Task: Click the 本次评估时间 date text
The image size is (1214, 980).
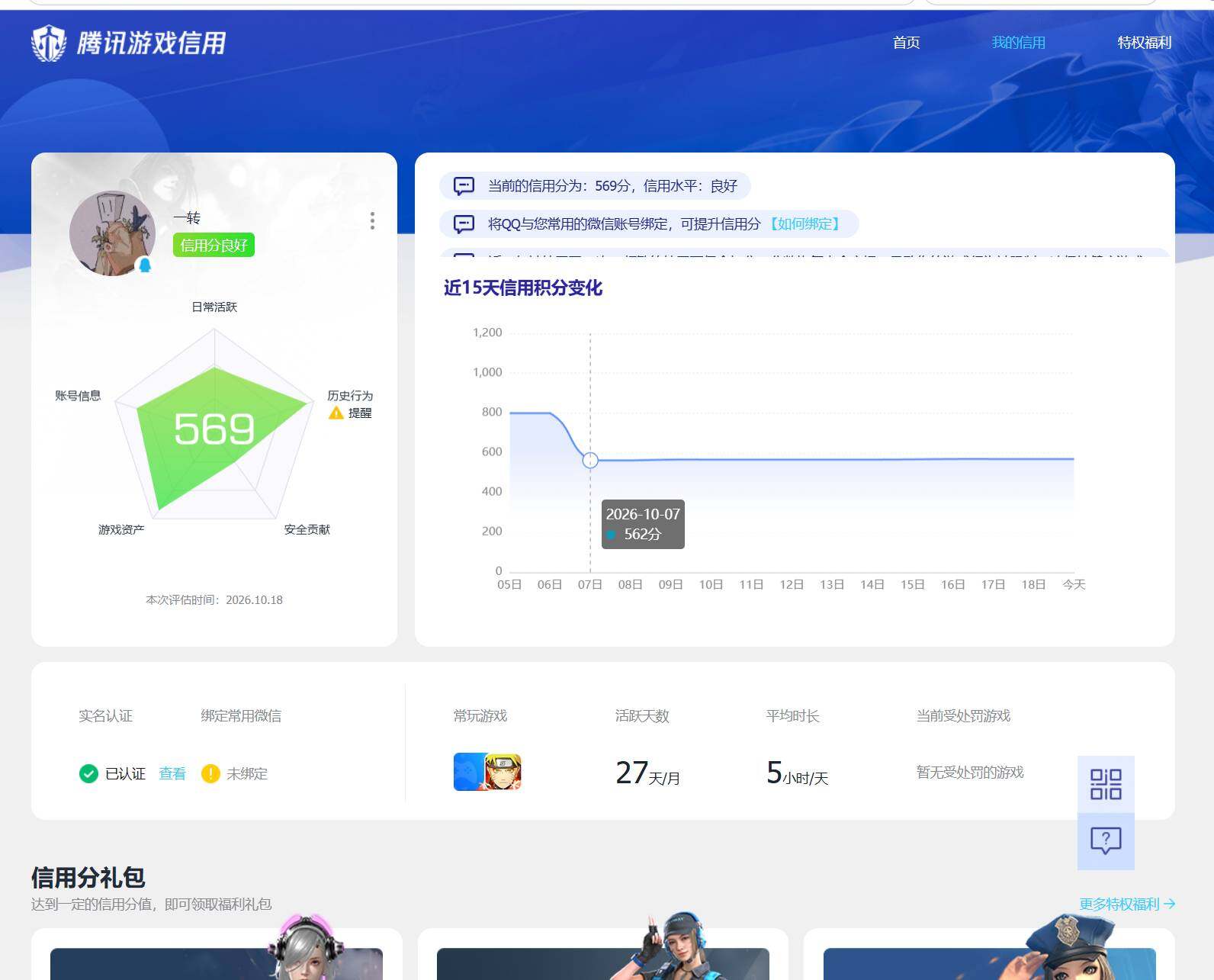Action: tap(214, 600)
